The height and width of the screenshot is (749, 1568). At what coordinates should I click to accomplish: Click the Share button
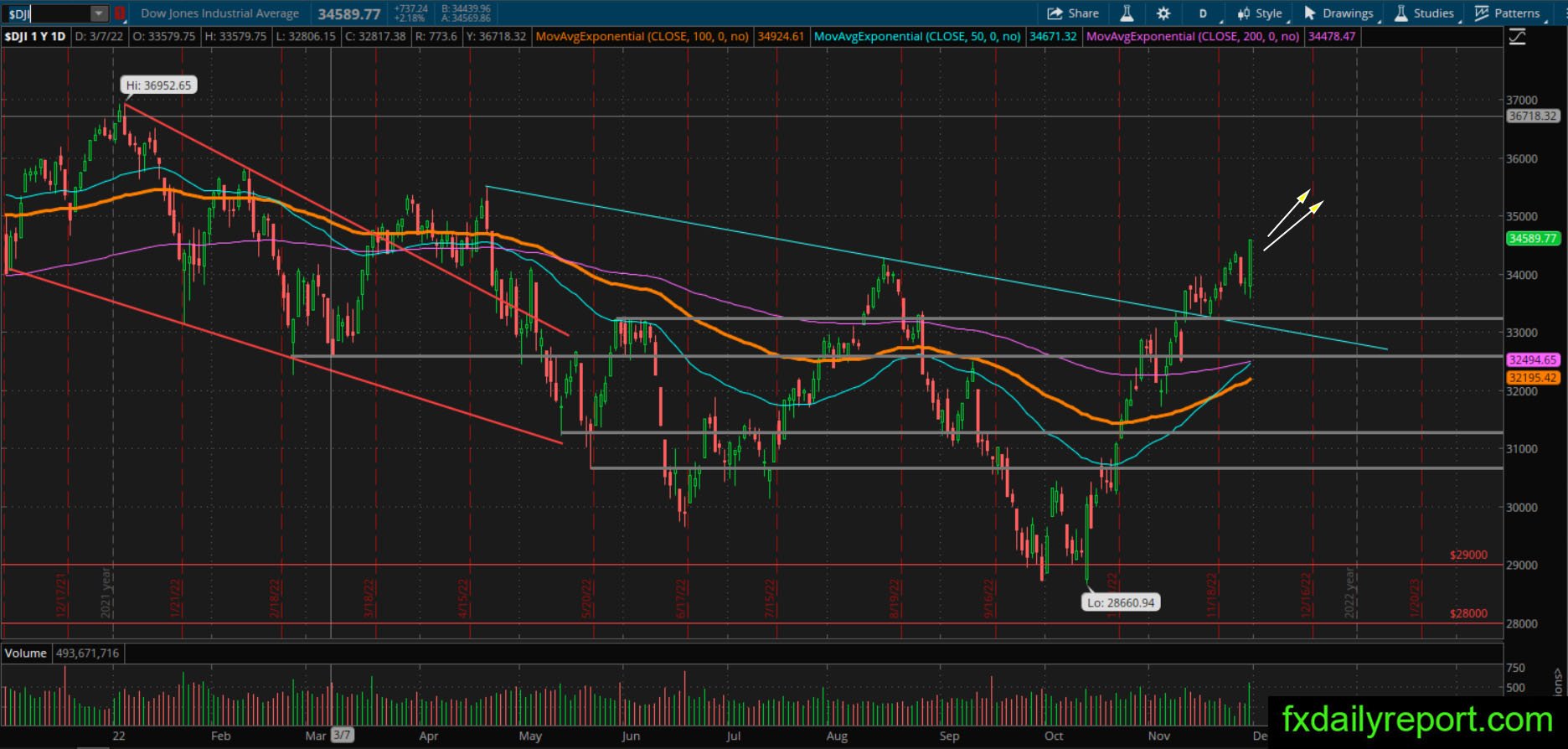coord(1073,13)
